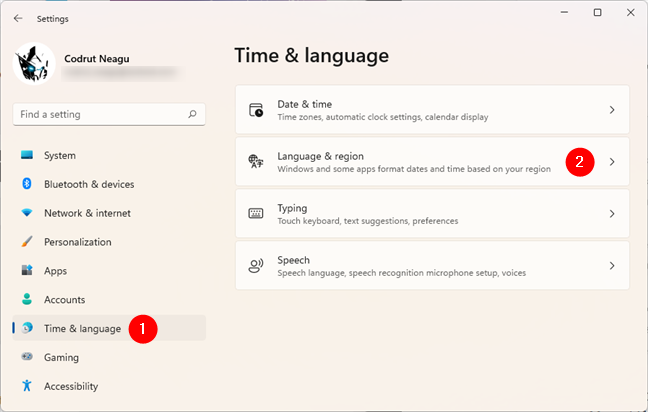Click the search magnifier icon
The width and height of the screenshot is (648, 412).
tap(192, 114)
